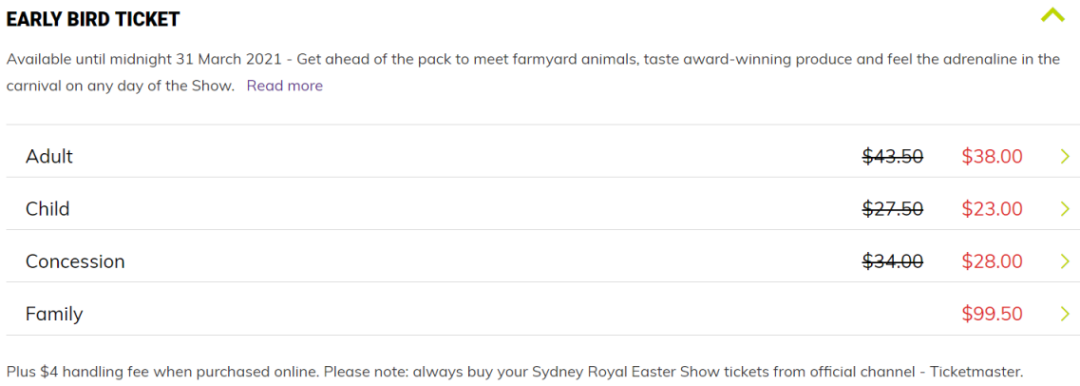Click the arrow icon for Concession ticket
Viewport: 1080px width, 386px height.
[x=1065, y=261]
